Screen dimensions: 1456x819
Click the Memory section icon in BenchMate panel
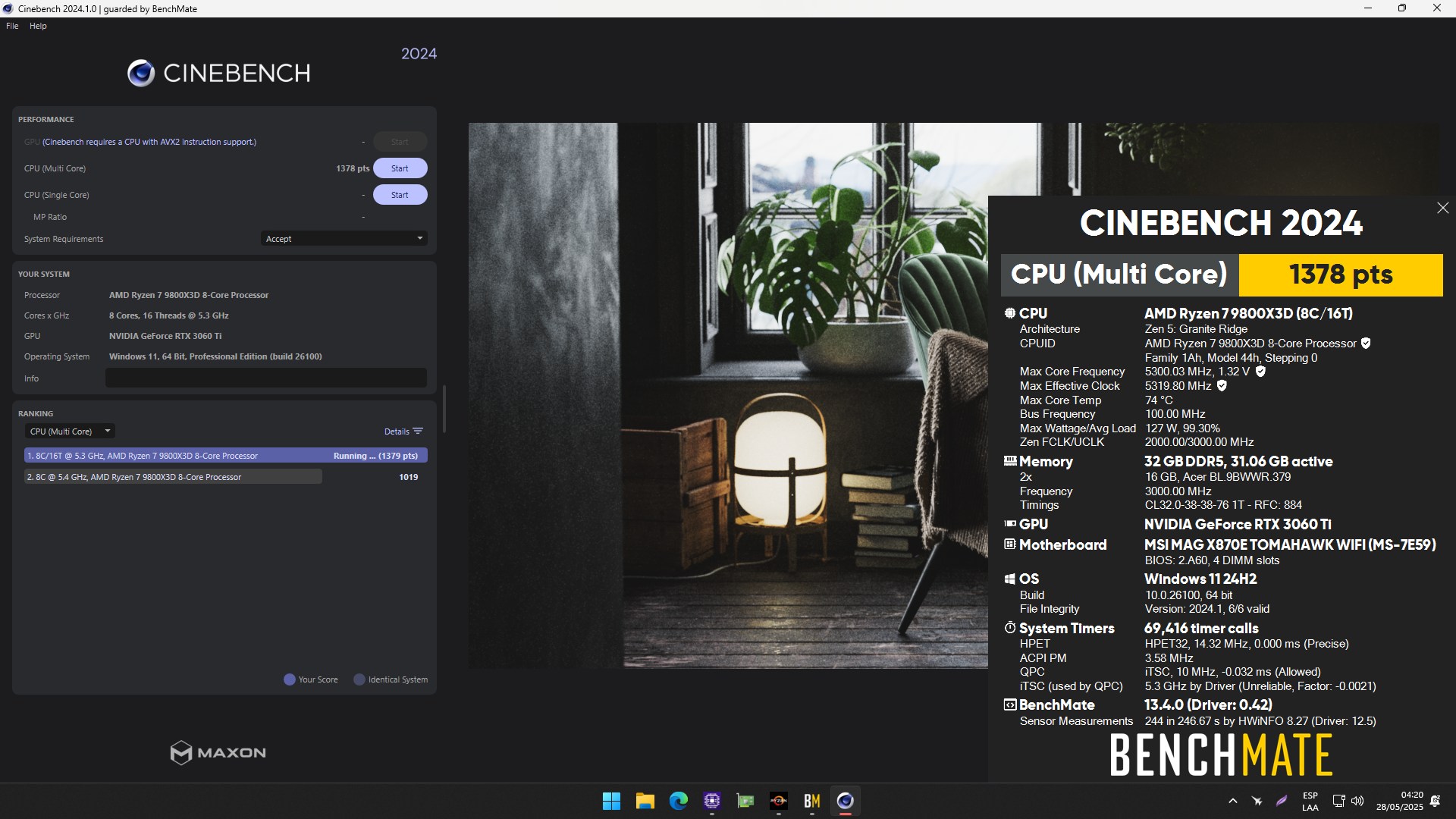click(1010, 461)
